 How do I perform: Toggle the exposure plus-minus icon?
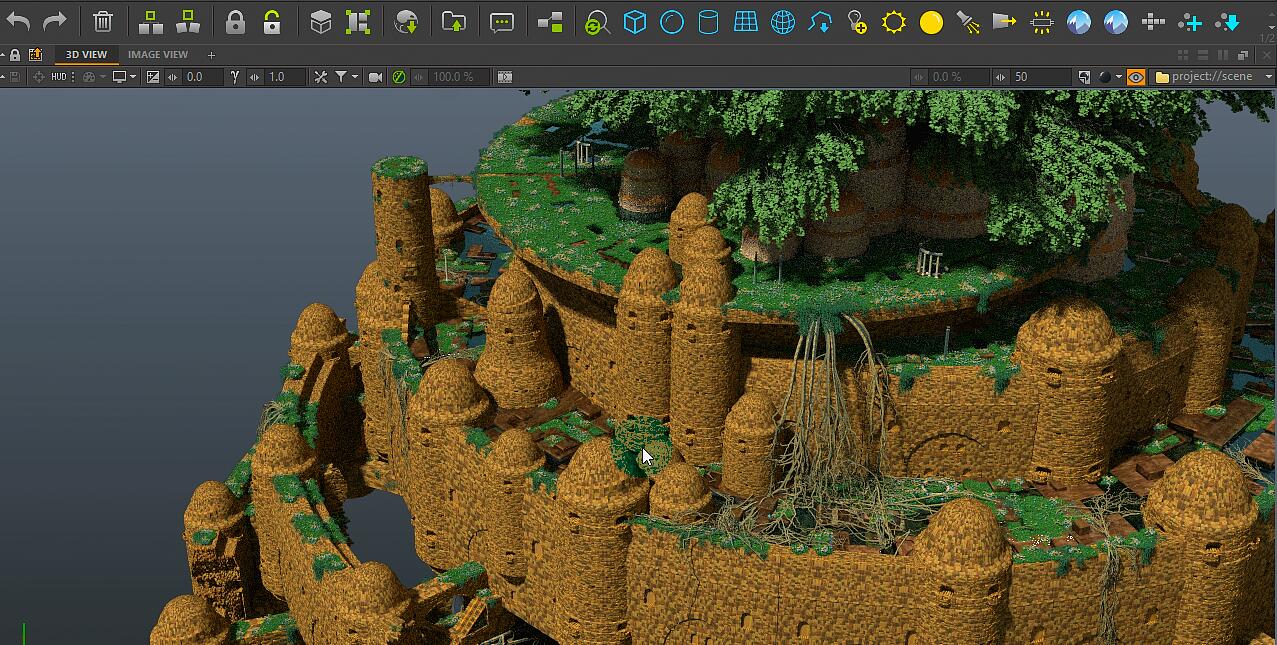tap(153, 77)
